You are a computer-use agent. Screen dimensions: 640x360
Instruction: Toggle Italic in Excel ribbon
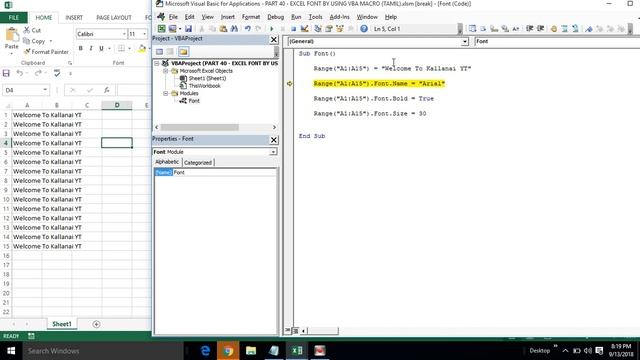[91, 48]
